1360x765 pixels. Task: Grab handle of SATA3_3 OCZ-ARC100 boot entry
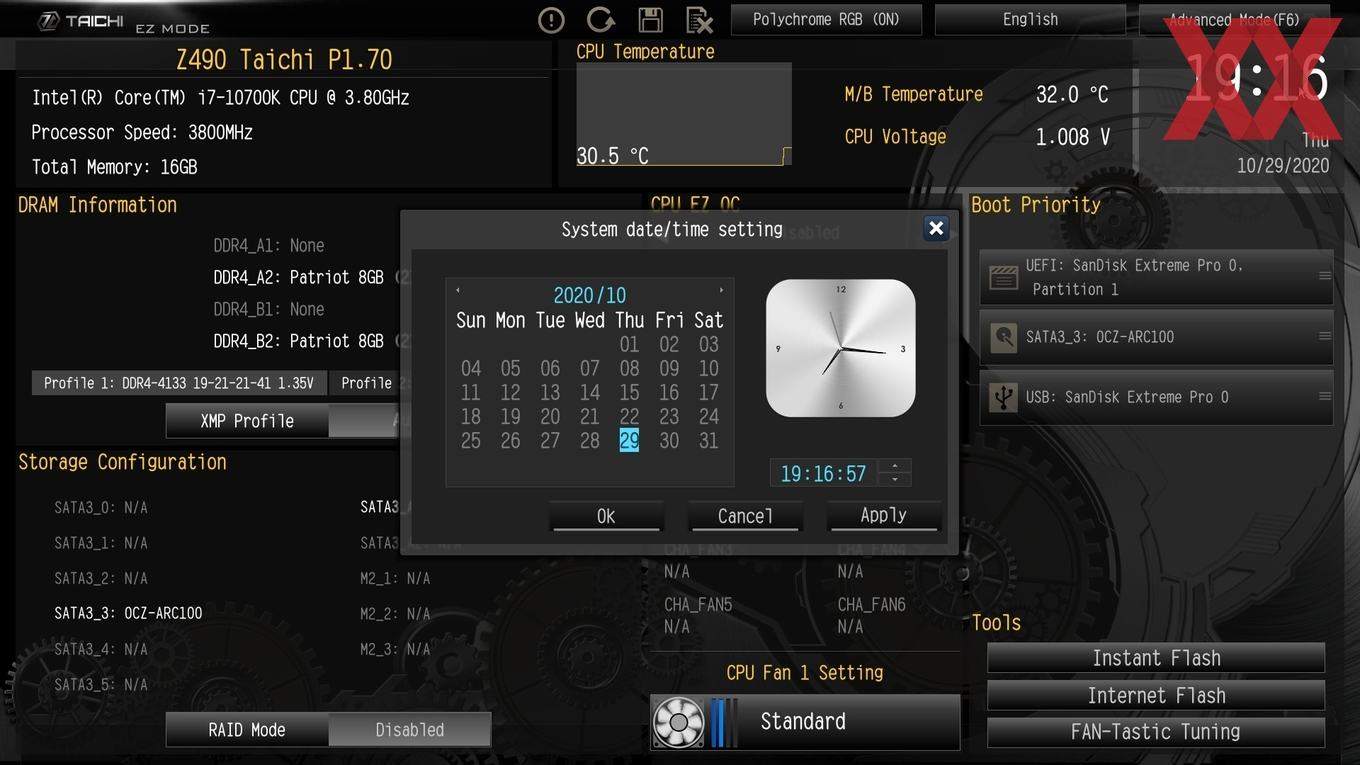pos(1324,337)
